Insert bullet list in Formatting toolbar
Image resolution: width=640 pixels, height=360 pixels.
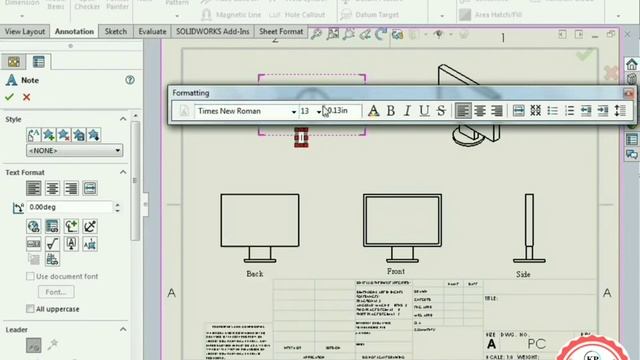click(552, 111)
